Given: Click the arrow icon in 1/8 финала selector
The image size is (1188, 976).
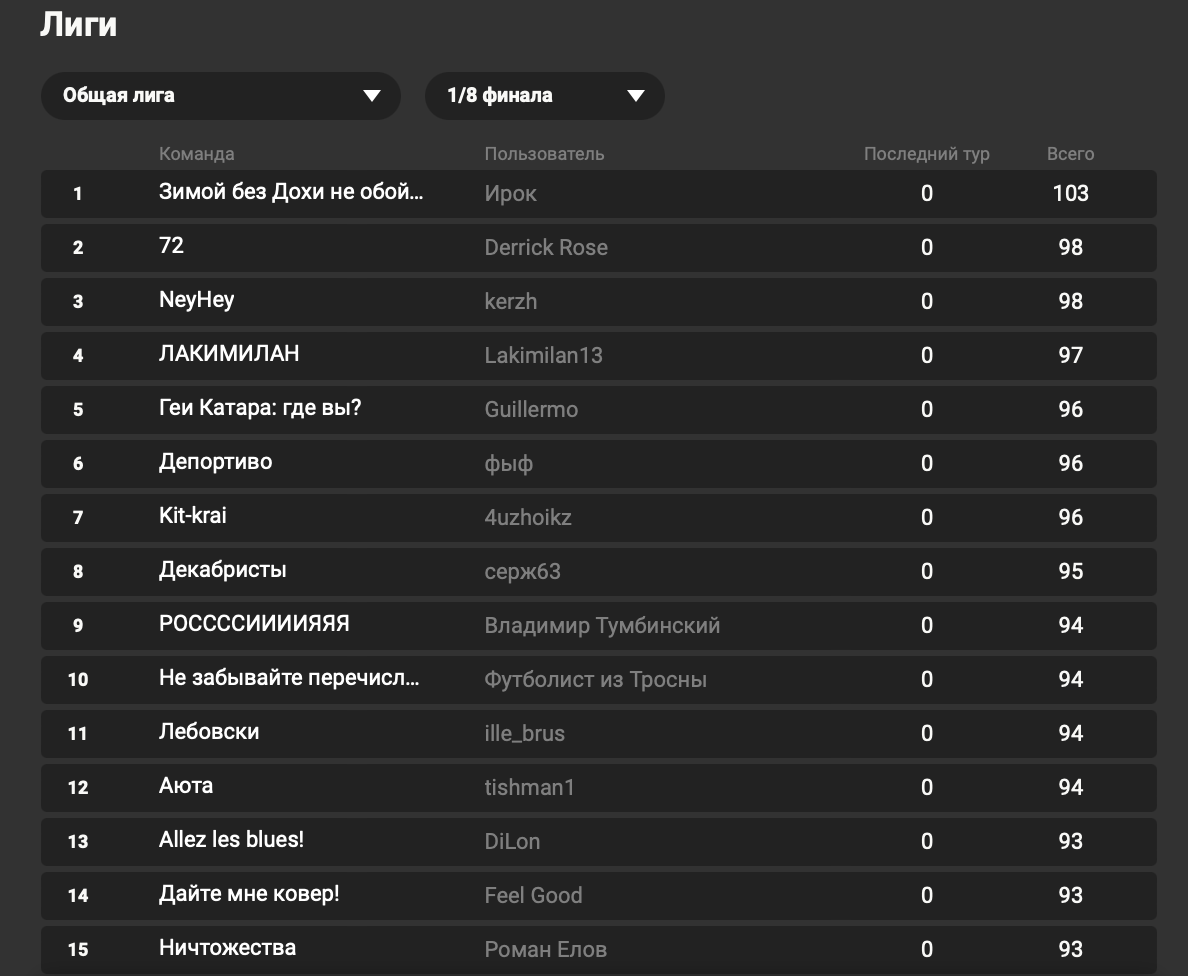Looking at the screenshot, I should [636, 95].
